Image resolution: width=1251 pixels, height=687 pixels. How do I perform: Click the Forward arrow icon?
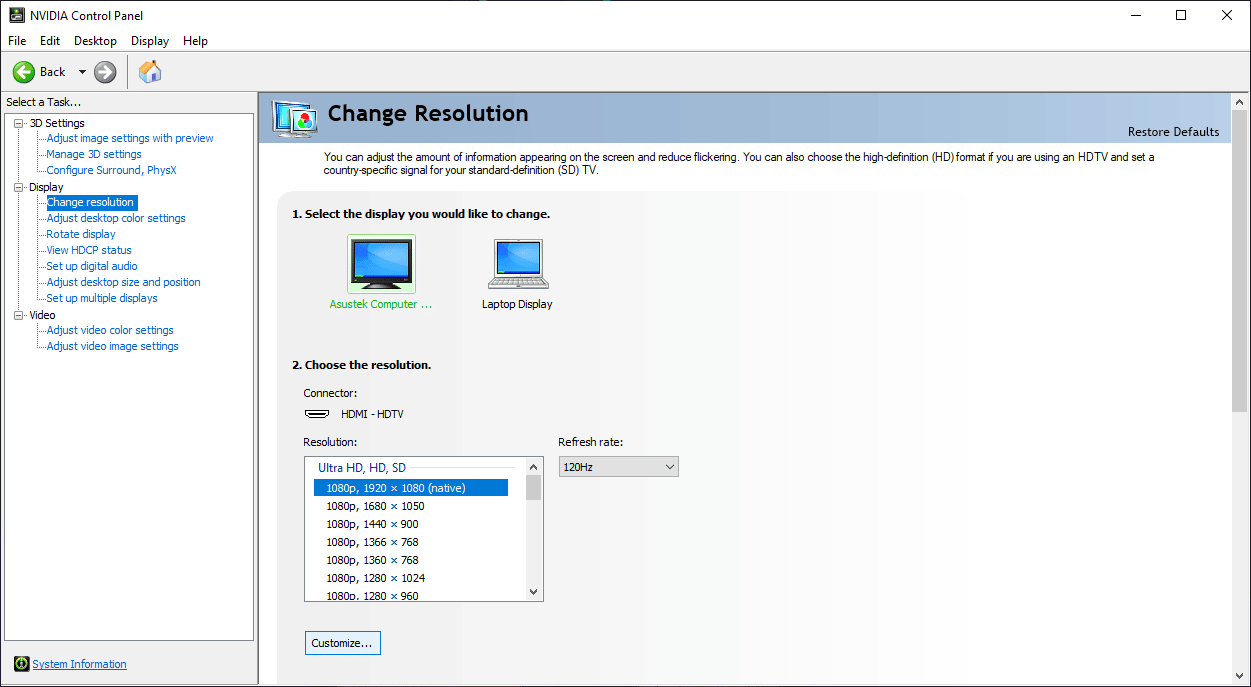point(105,72)
